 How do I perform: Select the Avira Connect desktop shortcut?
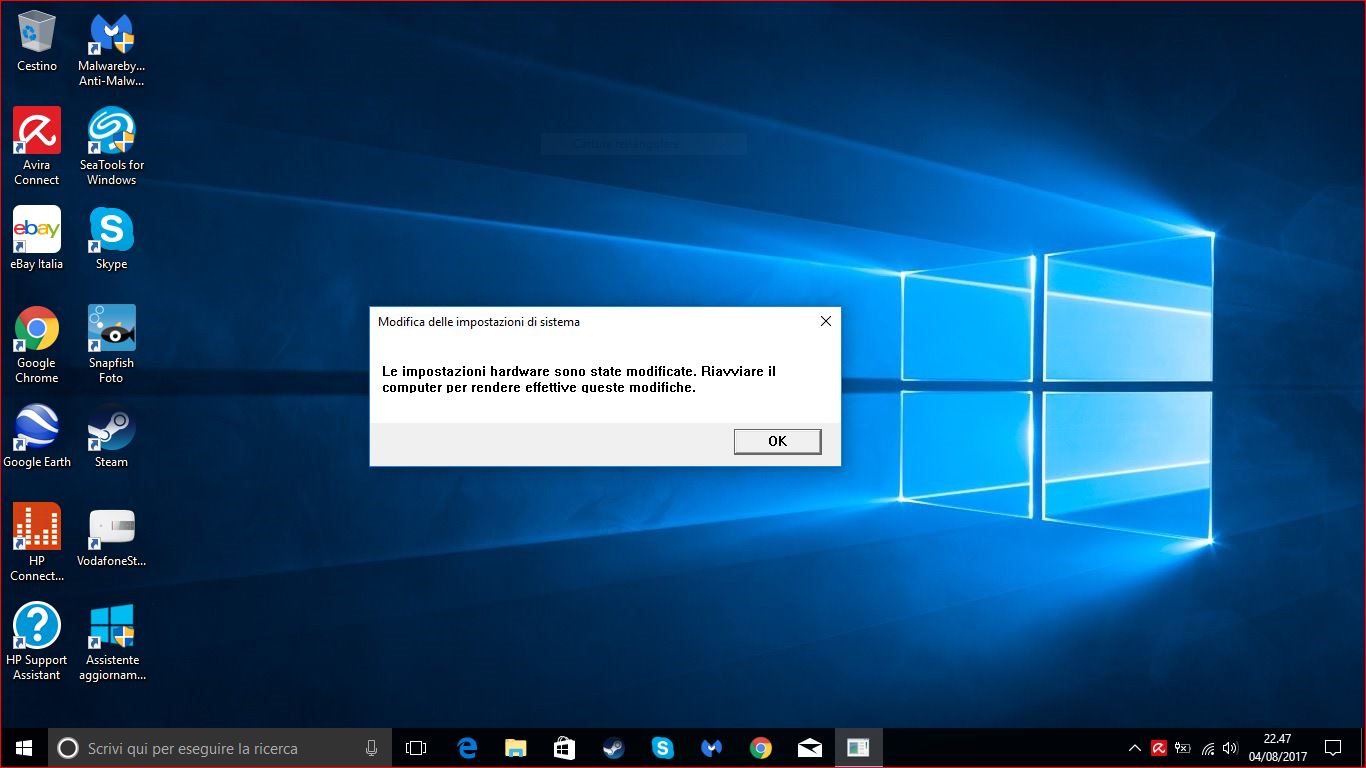coord(37,146)
